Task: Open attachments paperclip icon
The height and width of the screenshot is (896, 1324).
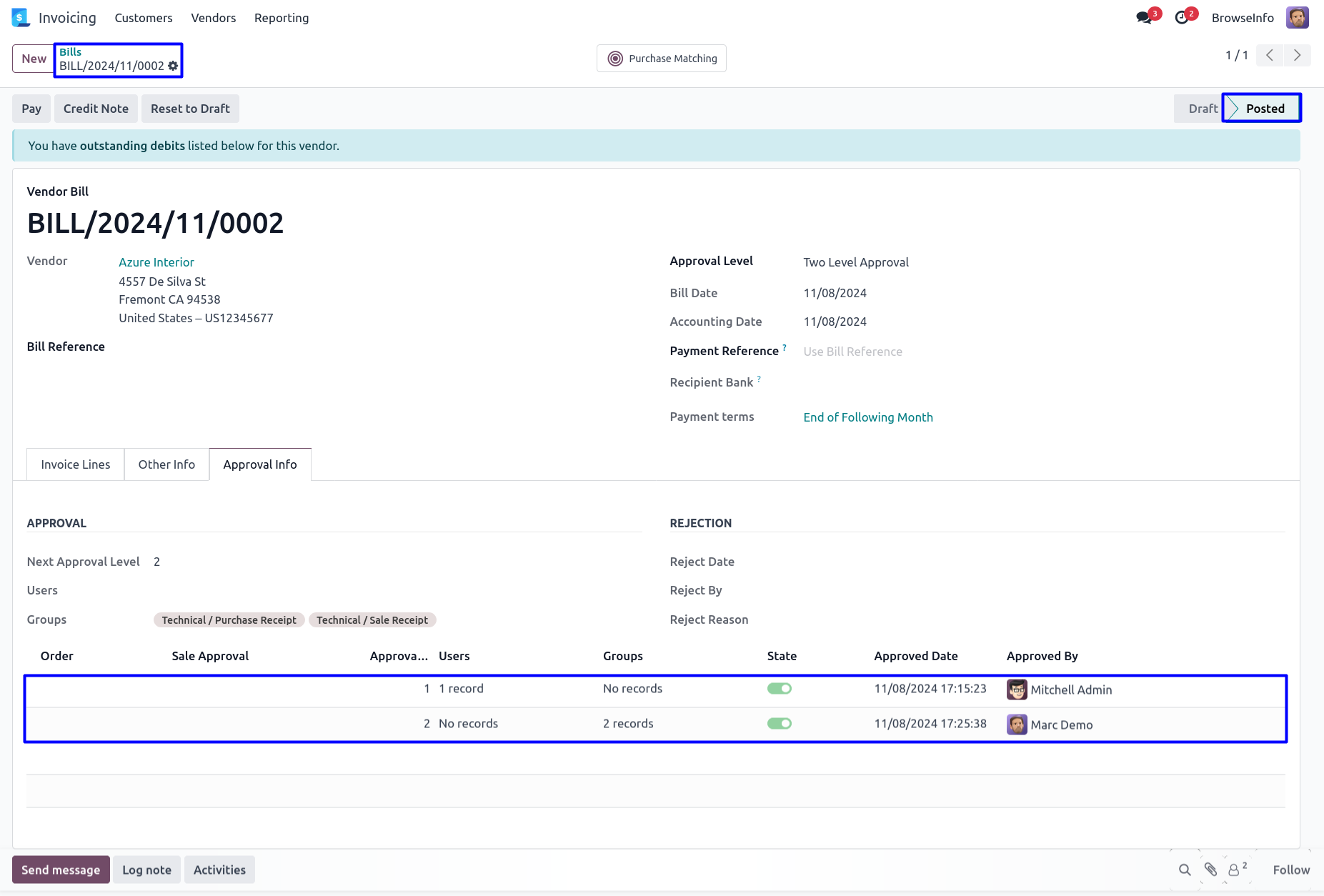Action: 1210,870
